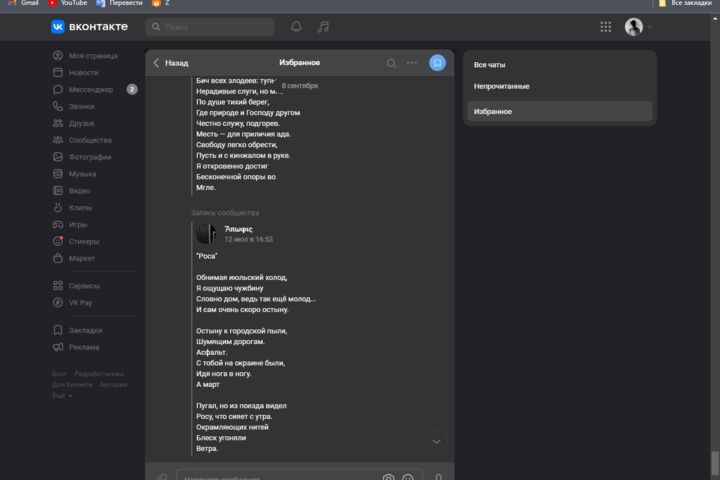Click the attach paperclip icon
The height and width of the screenshot is (480, 720).
[162, 477]
